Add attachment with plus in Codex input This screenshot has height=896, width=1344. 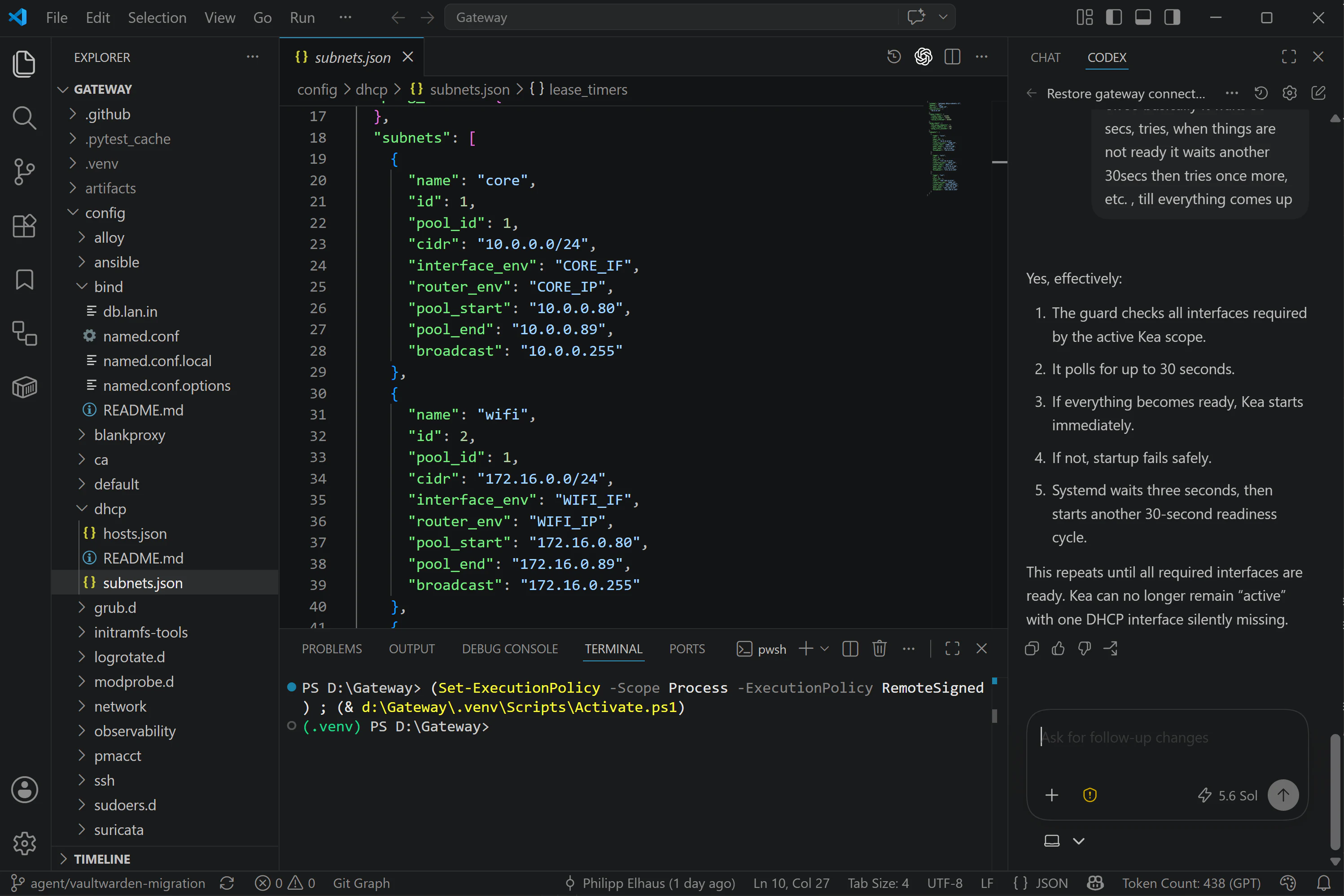[1051, 795]
